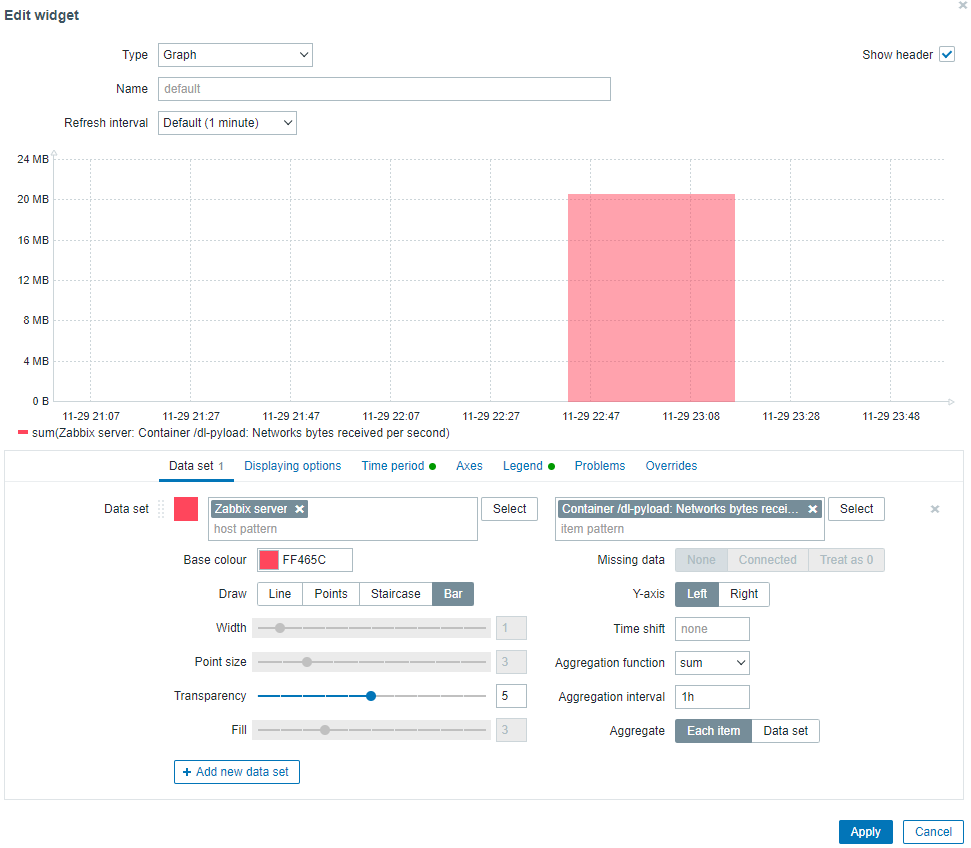Open the Aggregation function dropdown
The height and width of the screenshot is (848, 971).
point(712,663)
